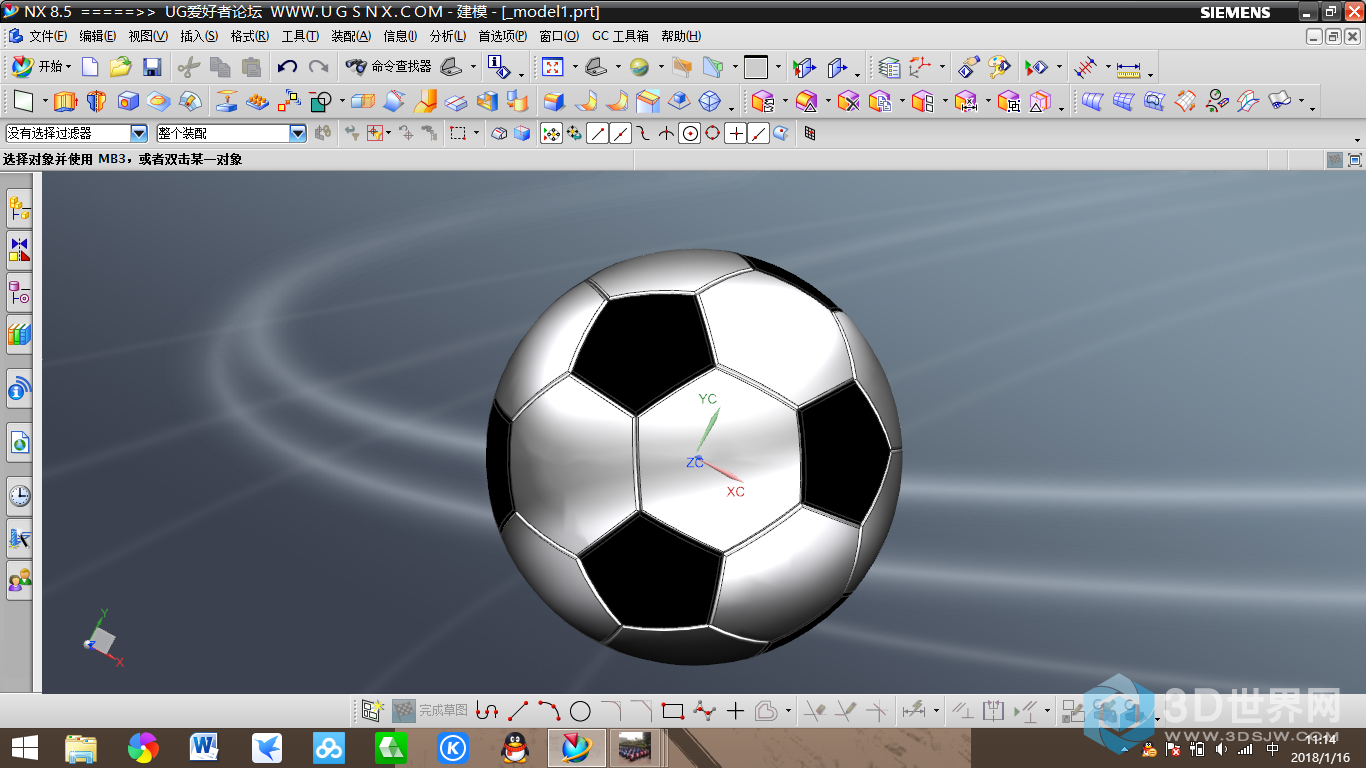The width and height of the screenshot is (1366, 768).
Task: Toggle the Existing Point snap option
Action: (735, 133)
